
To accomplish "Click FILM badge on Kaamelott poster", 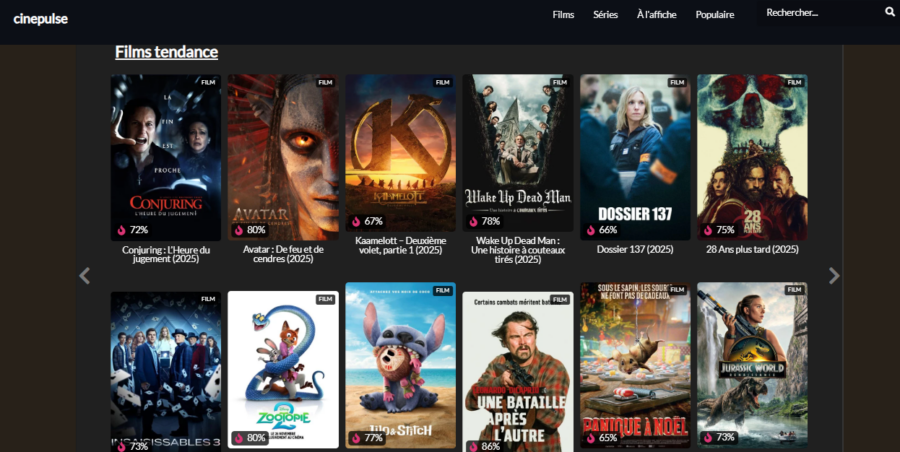I will (443, 82).
